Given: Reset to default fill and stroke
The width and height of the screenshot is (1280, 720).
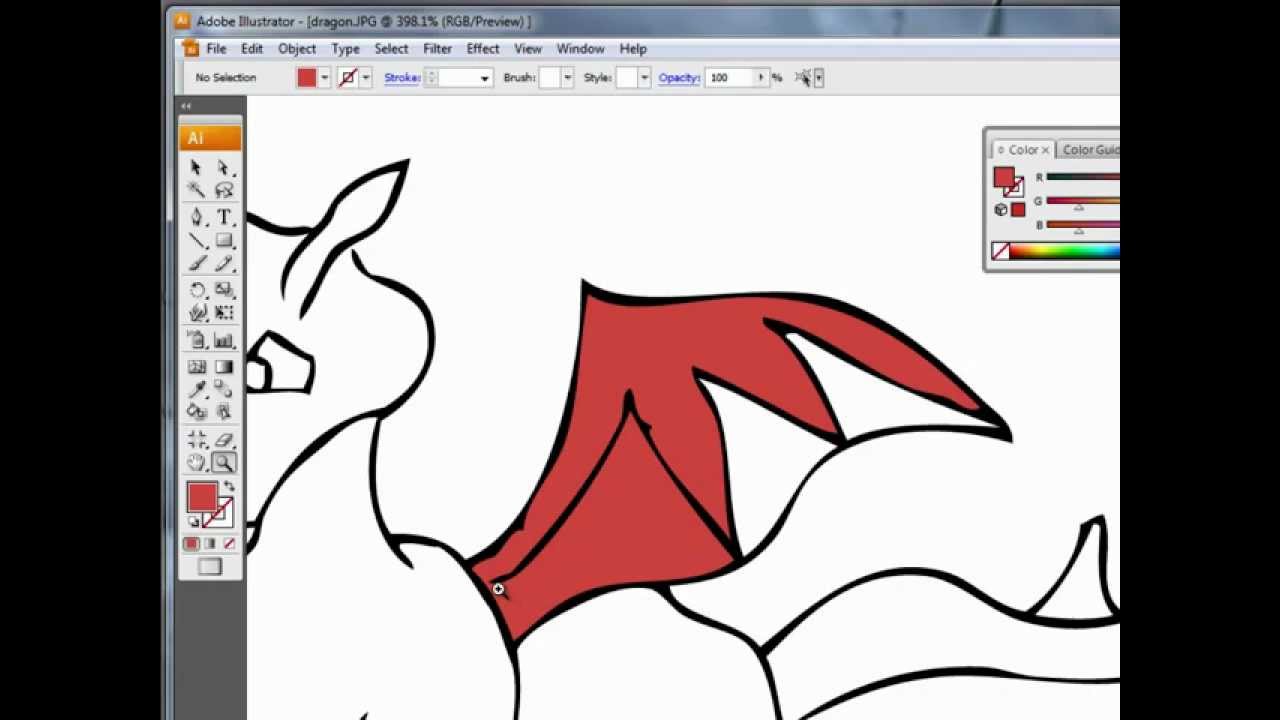Looking at the screenshot, I should 193,522.
